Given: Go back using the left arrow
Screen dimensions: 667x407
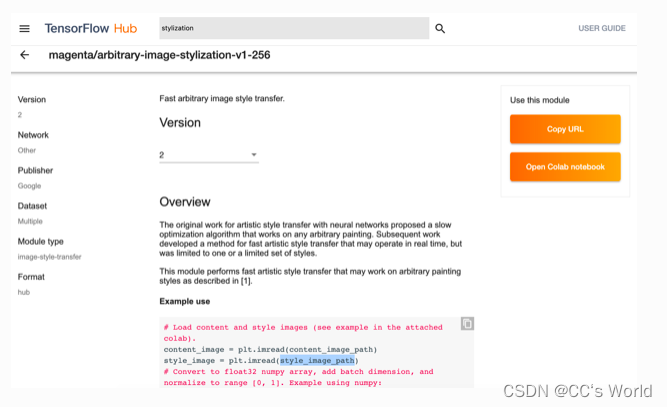Looking at the screenshot, I should coord(24,55).
